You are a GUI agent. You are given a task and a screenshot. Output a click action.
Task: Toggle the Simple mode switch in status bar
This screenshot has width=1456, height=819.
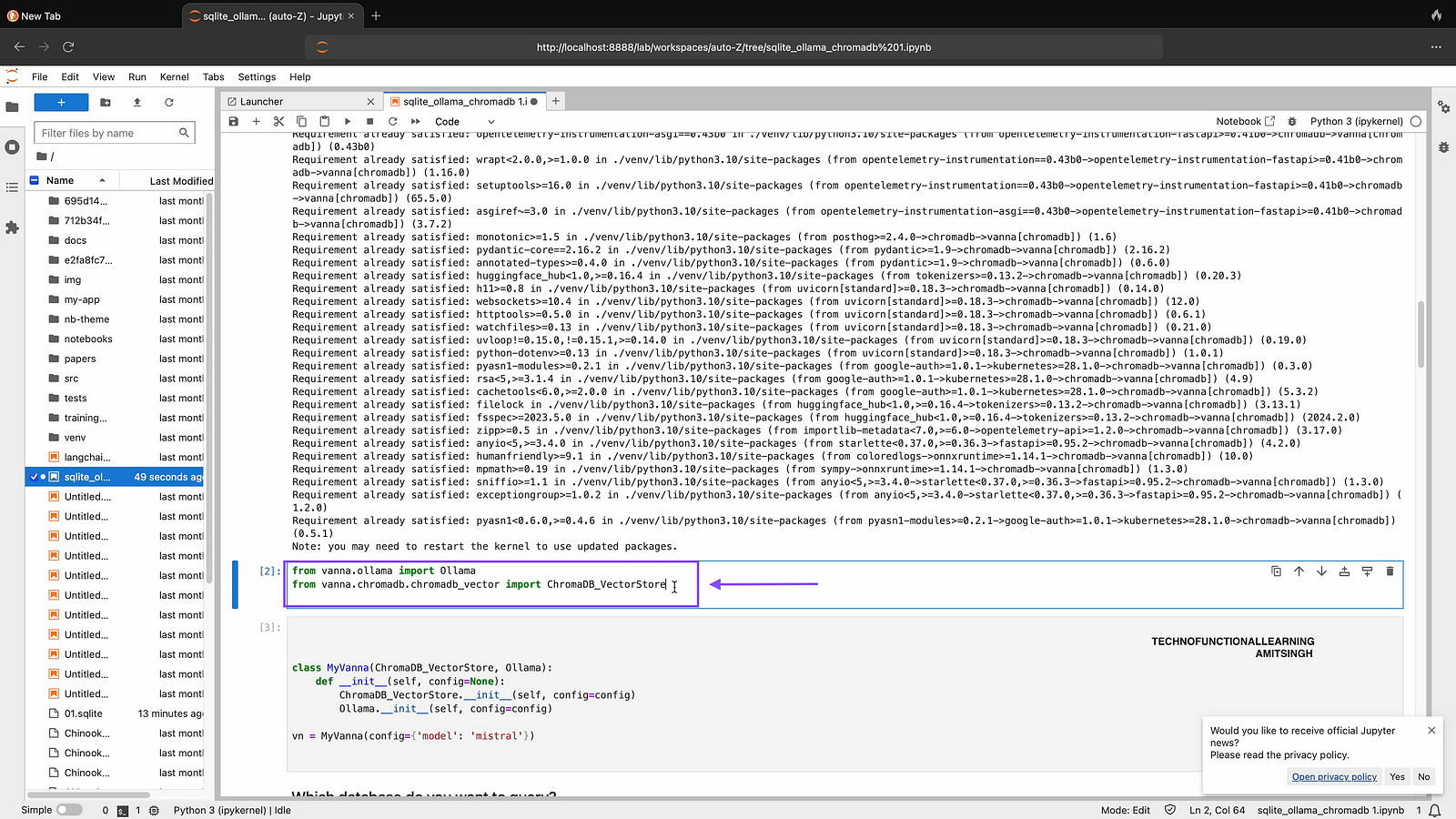tap(68, 810)
